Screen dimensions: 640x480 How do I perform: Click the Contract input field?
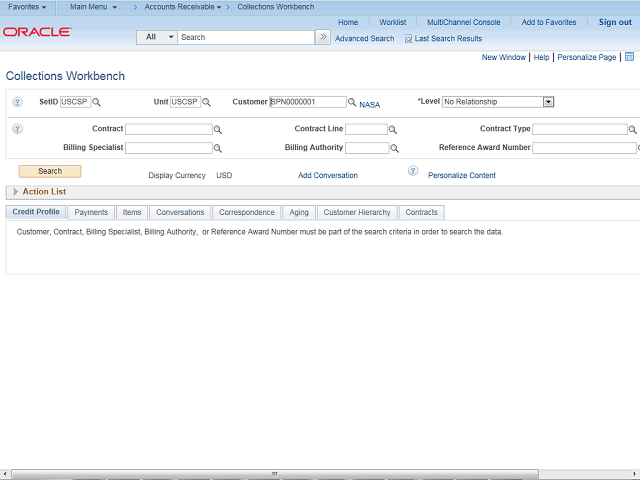pyautogui.click(x=169, y=129)
